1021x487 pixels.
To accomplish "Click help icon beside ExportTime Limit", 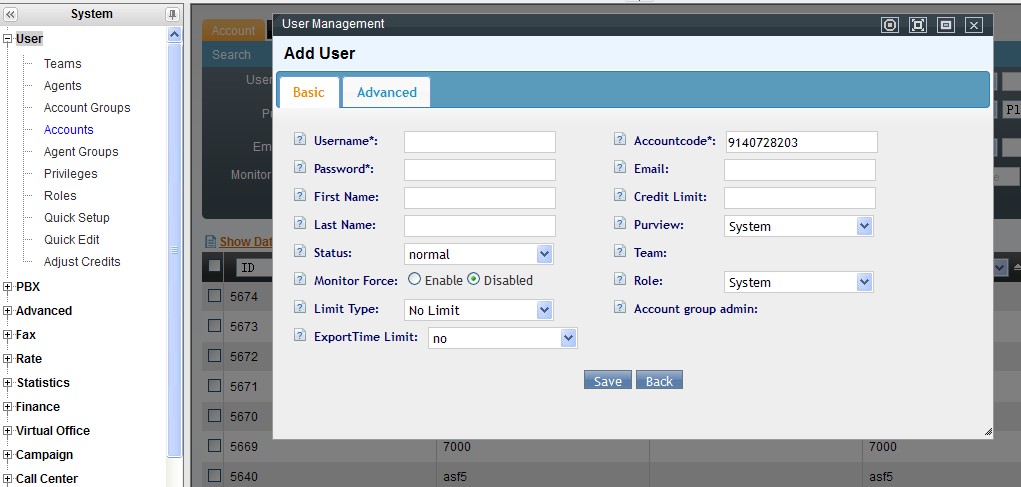I will [300, 337].
